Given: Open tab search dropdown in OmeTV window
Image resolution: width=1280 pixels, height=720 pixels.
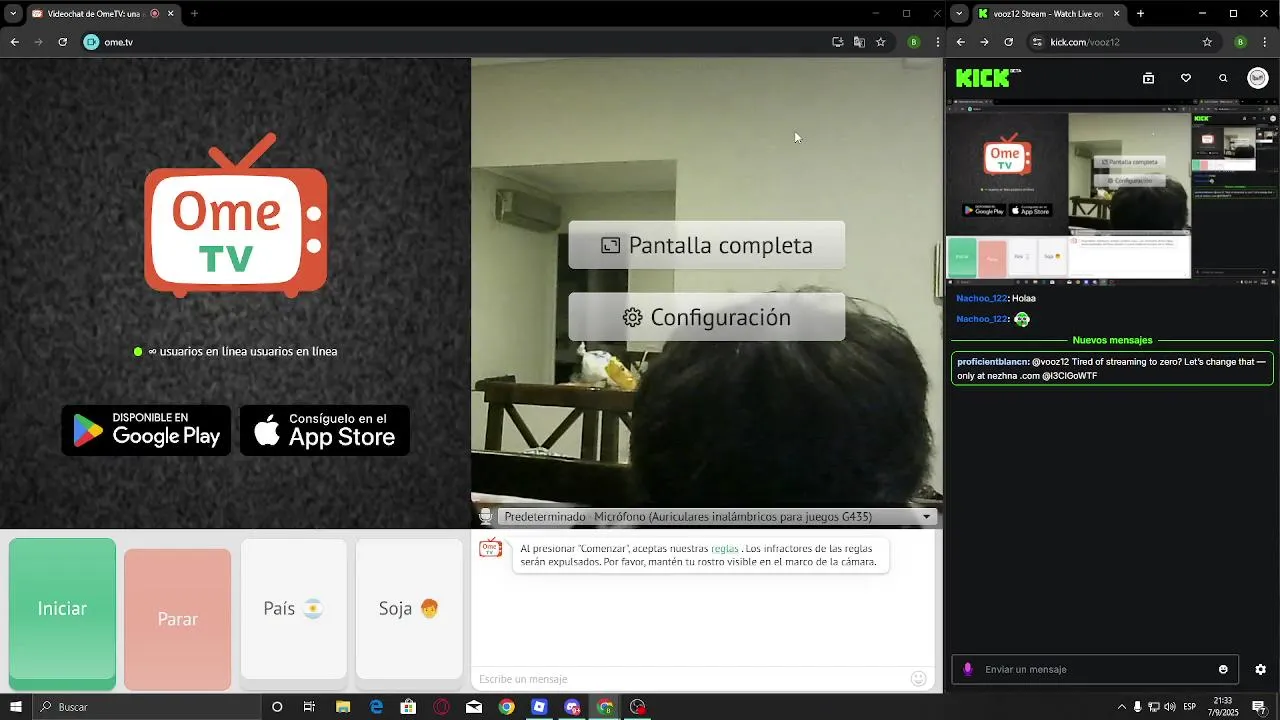Looking at the screenshot, I should click(13, 14).
